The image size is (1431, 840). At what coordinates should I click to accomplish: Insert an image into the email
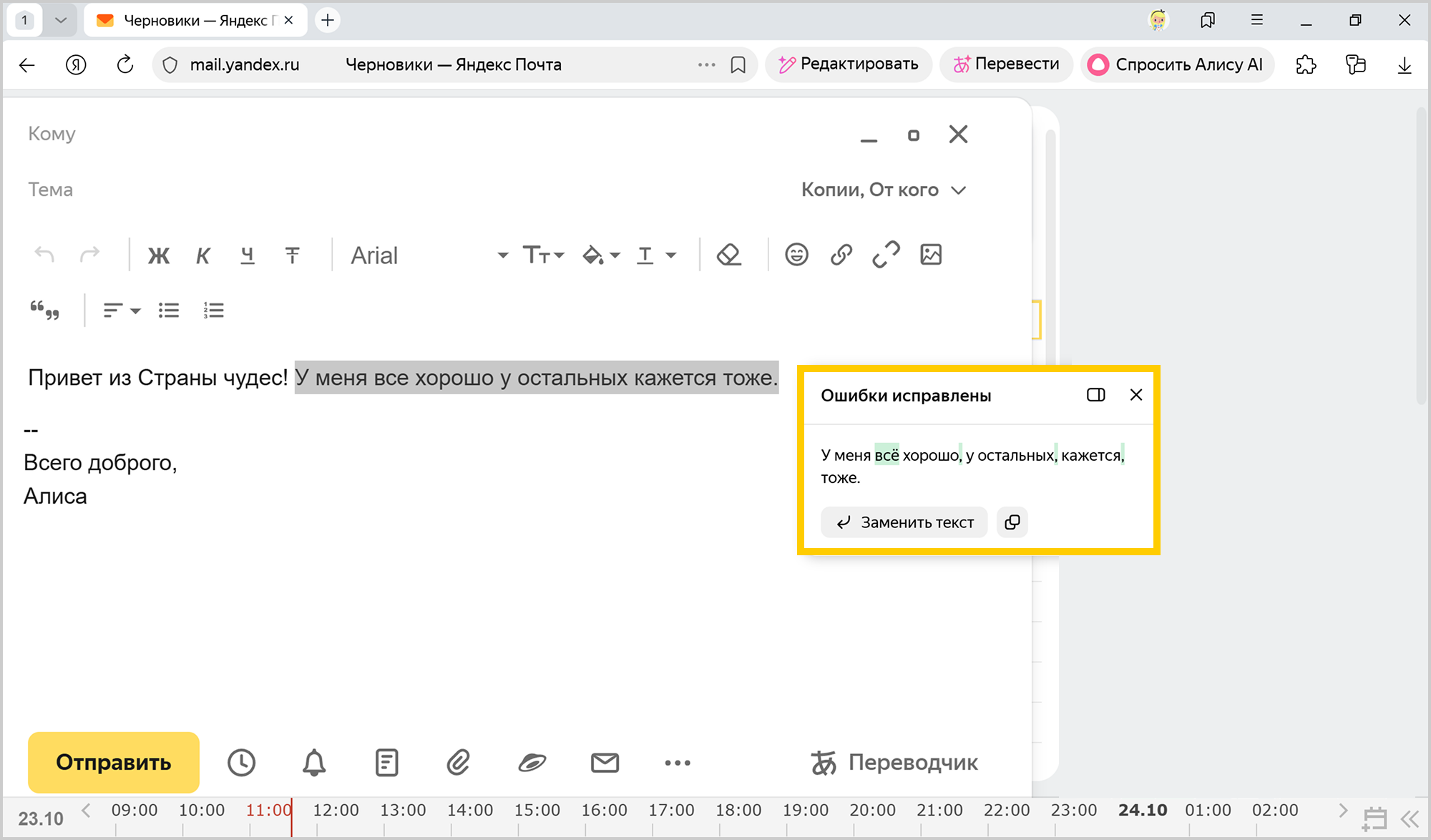pyautogui.click(x=931, y=255)
